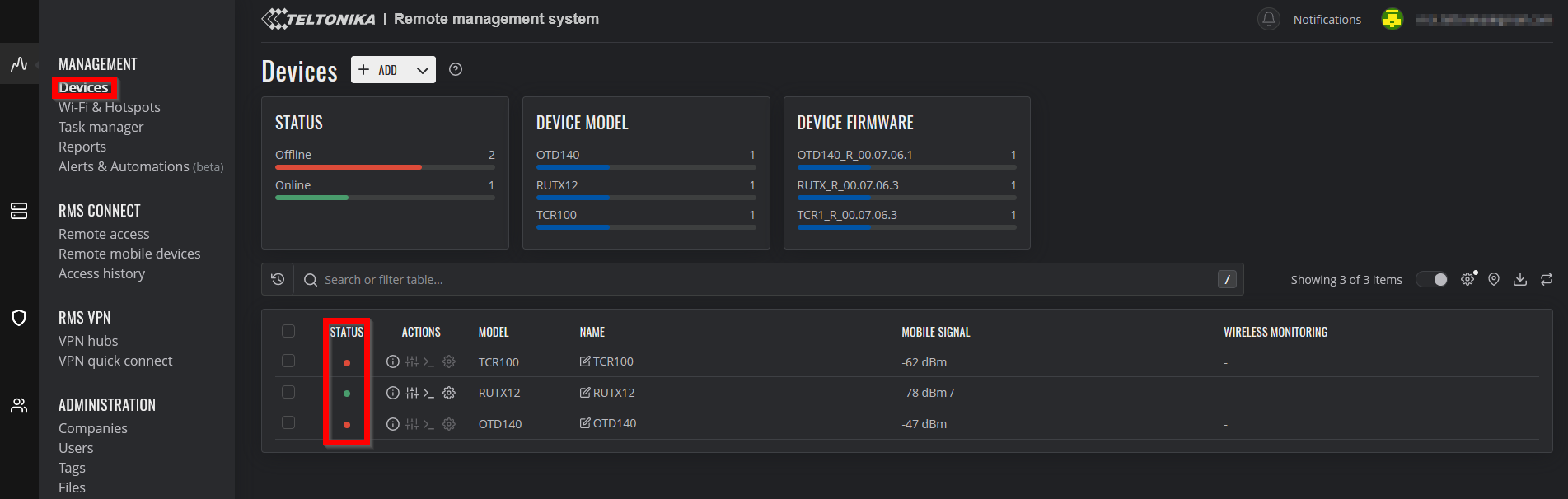Viewport: 1568px width, 499px height.
Task: Tick the RUTX12 row checkbox
Action: tap(288, 392)
